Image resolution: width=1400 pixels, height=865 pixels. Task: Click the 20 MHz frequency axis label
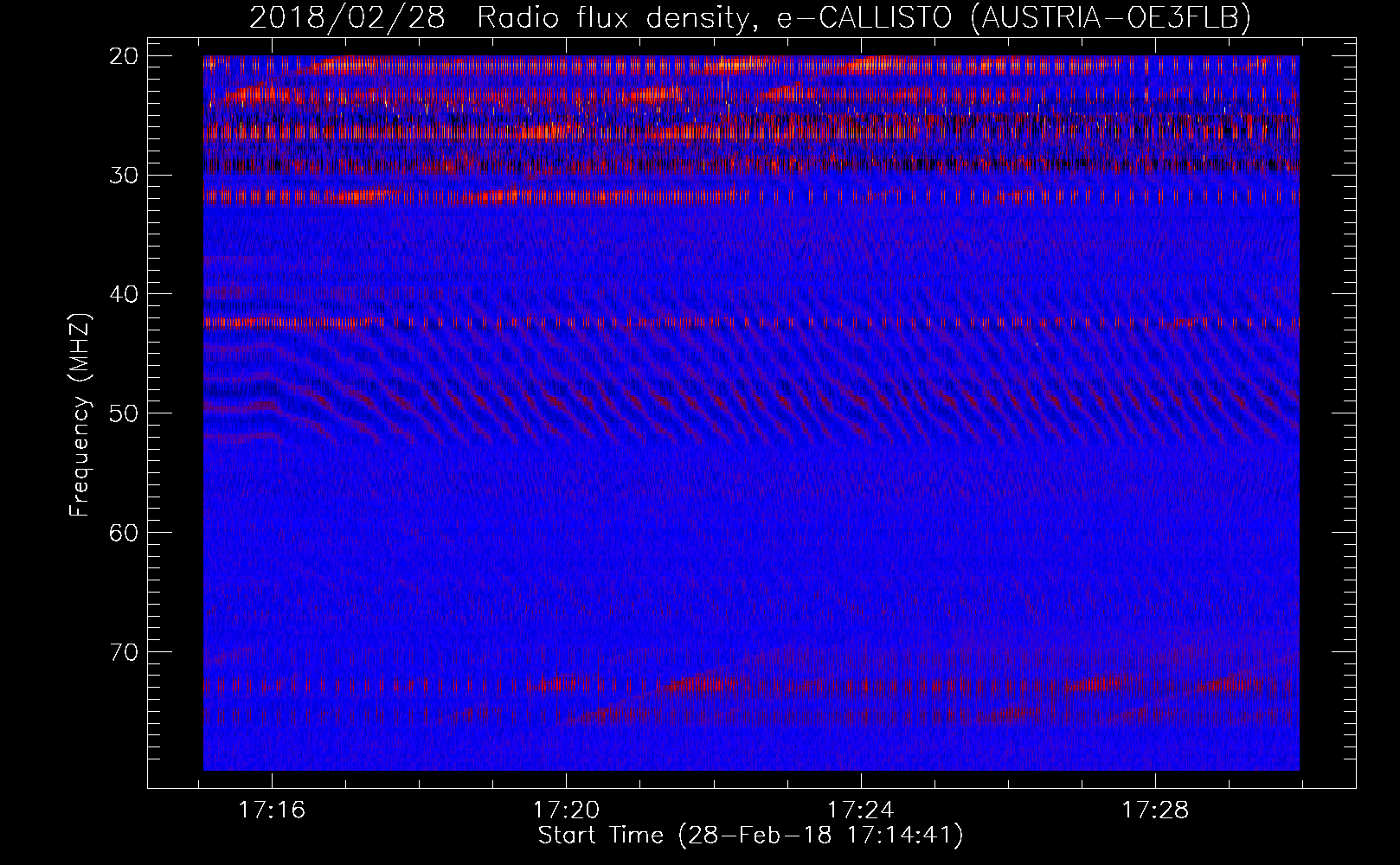tap(124, 56)
